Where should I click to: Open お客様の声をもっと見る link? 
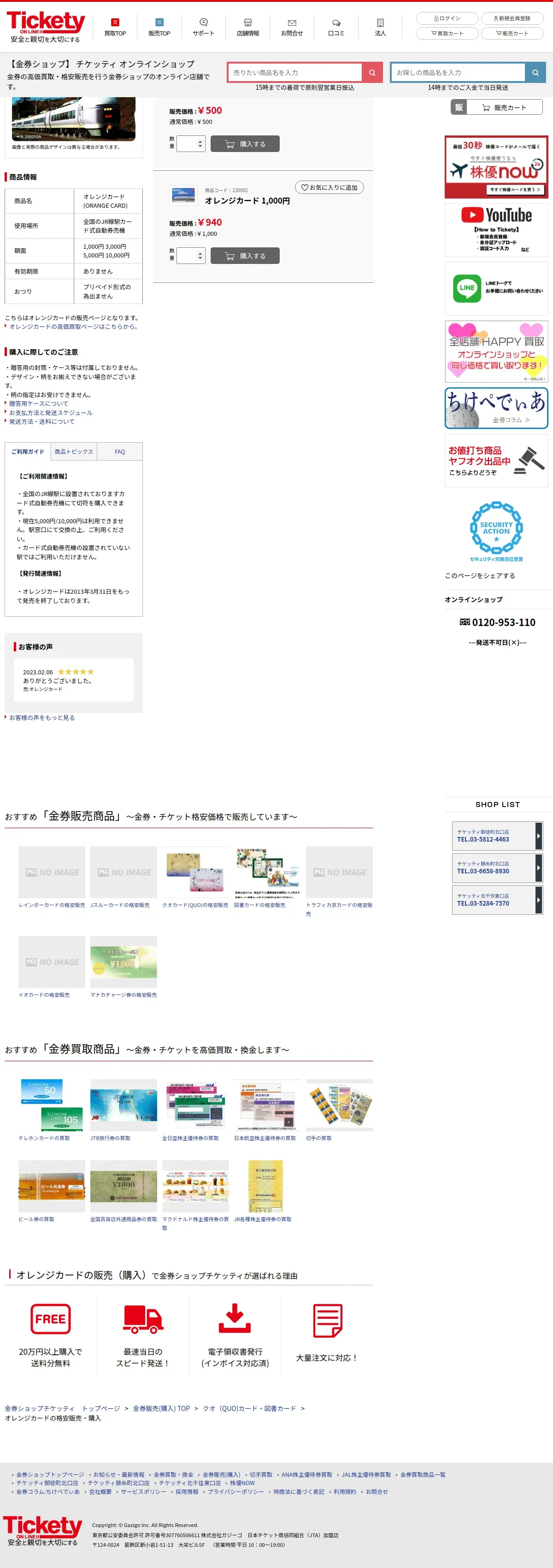coord(41,718)
